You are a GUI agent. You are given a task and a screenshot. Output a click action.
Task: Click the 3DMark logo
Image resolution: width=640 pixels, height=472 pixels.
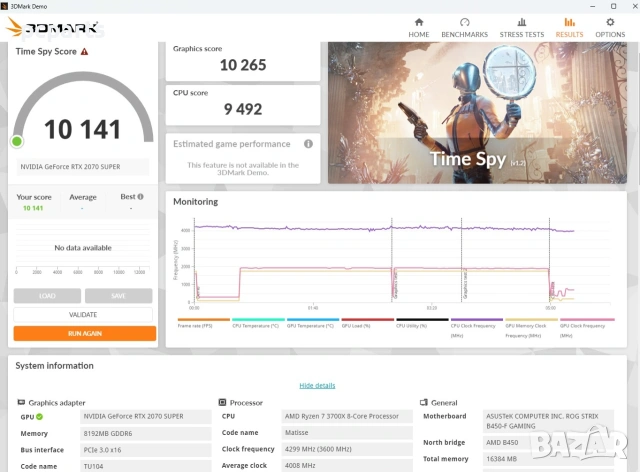point(52,27)
